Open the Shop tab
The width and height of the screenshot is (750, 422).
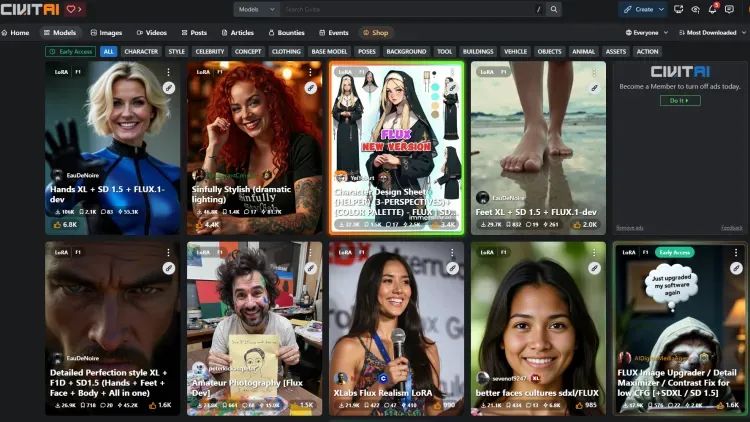[x=375, y=33]
